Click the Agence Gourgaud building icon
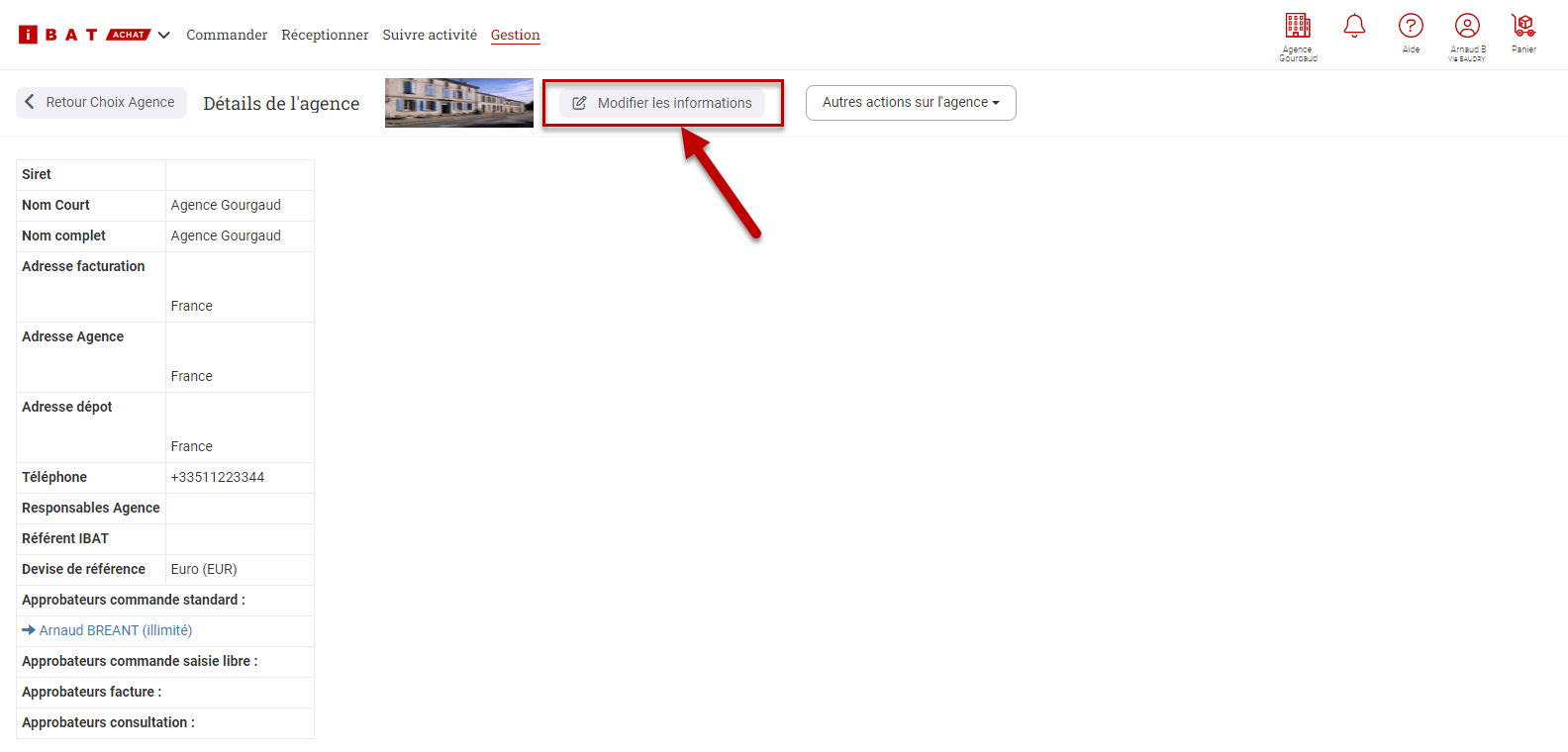Screen dimensions: 1568x752 tap(1298, 27)
